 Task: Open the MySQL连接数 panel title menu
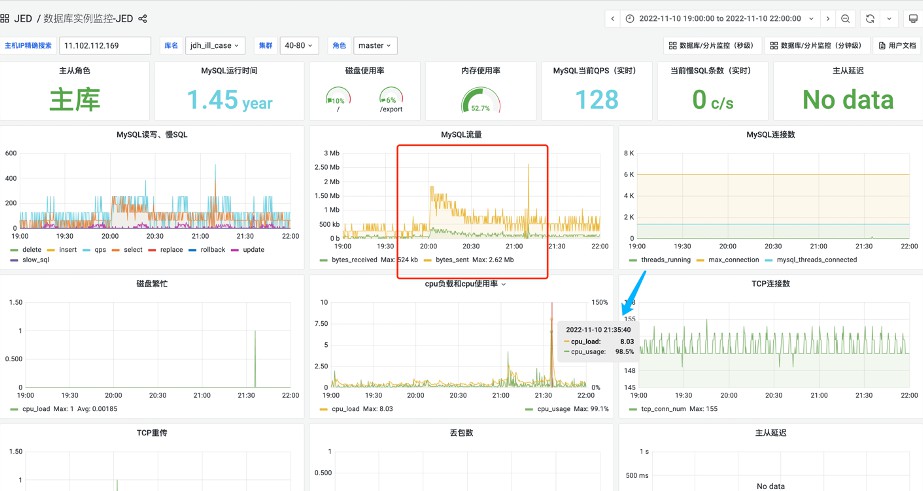pyautogui.click(x=771, y=135)
